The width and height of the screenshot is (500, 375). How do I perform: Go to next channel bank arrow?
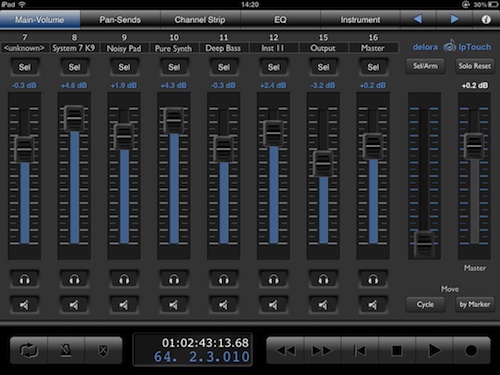pyautogui.click(x=454, y=19)
